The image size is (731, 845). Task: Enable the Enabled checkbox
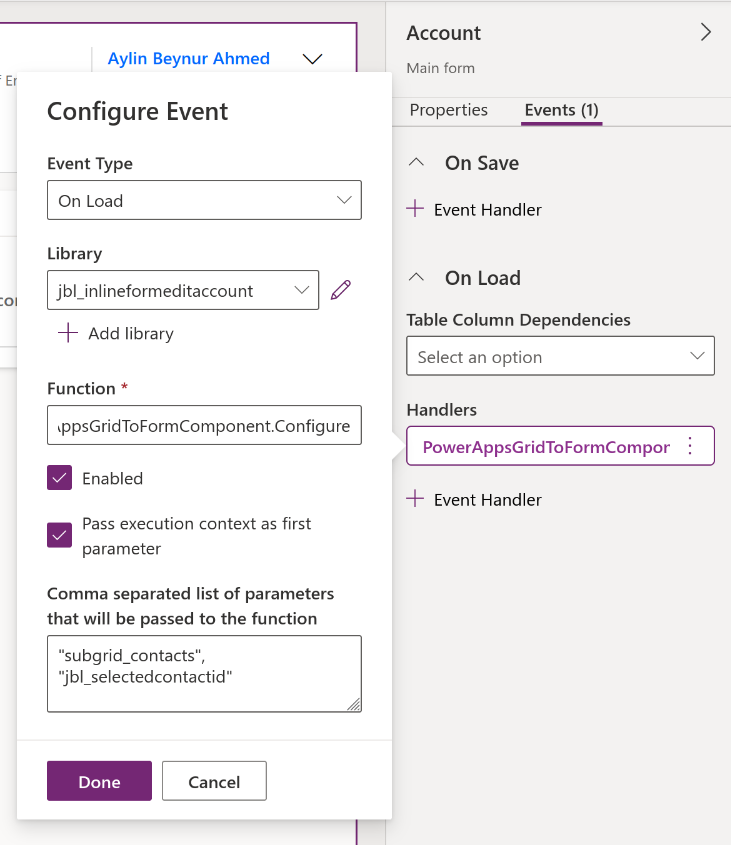tap(58, 479)
